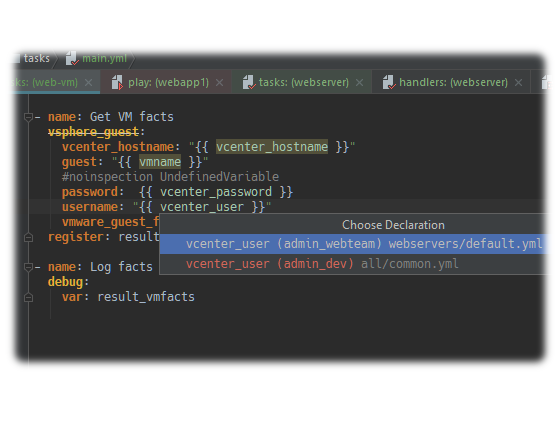
Task: Close the tasks: (web-vm) tab
Action: pos(88,82)
